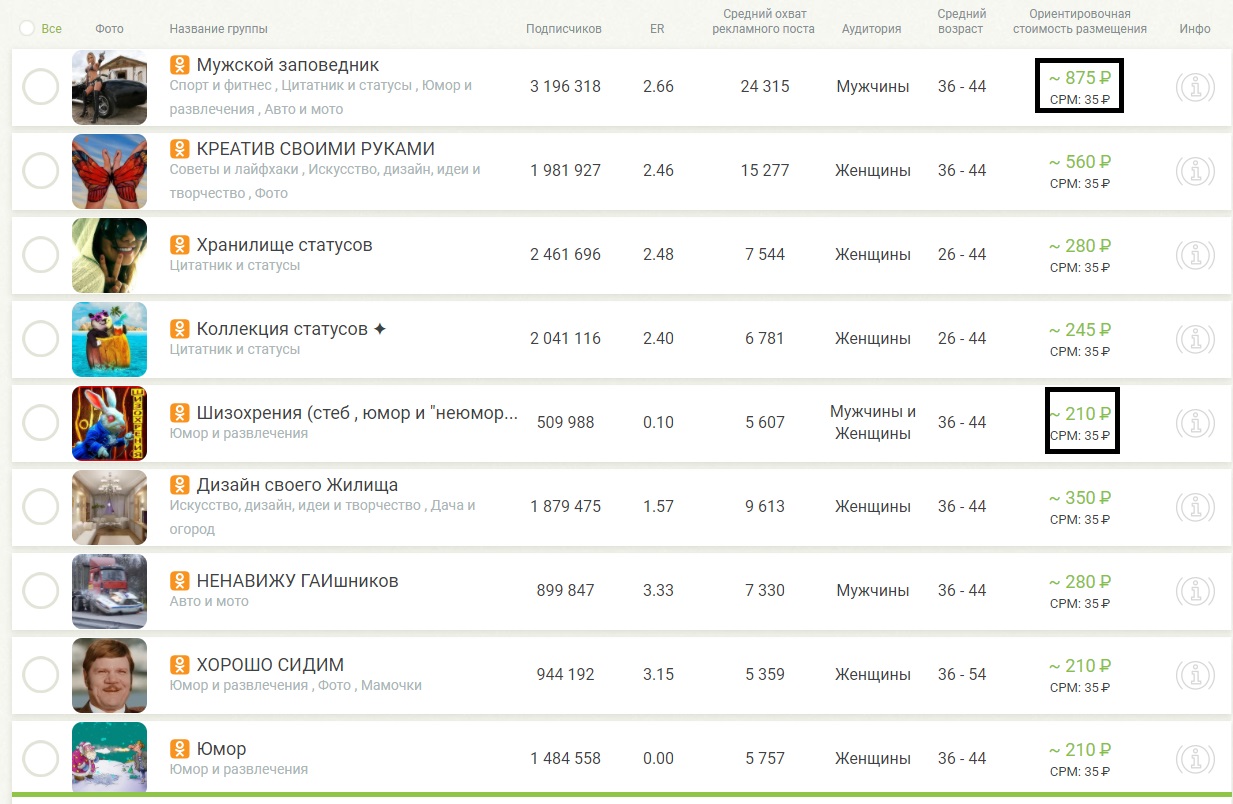The width and height of the screenshot is (1233, 804).
Task: Click the Аудитория column header
Action: (872, 29)
